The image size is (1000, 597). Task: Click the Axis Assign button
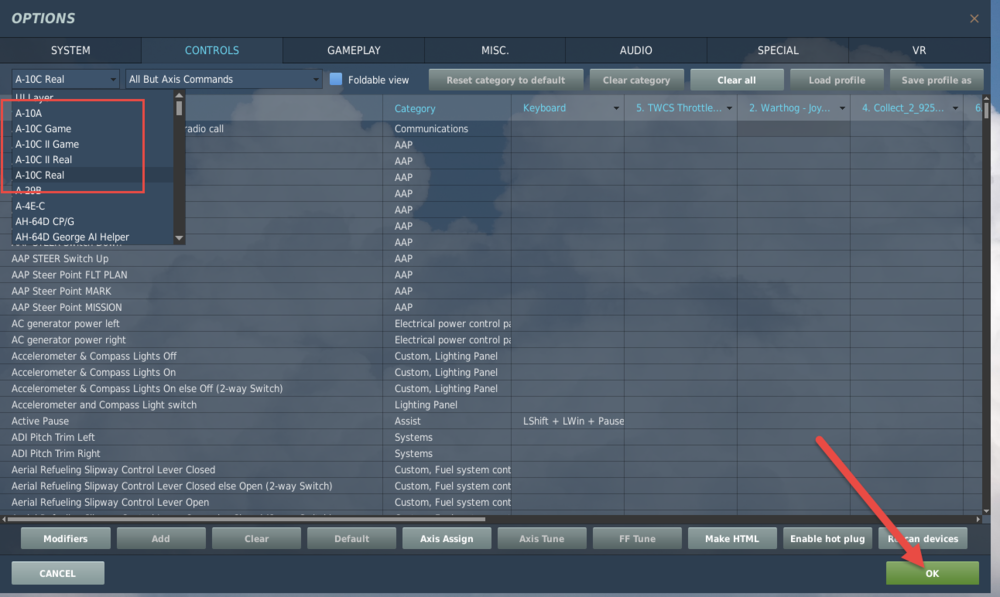point(446,538)
